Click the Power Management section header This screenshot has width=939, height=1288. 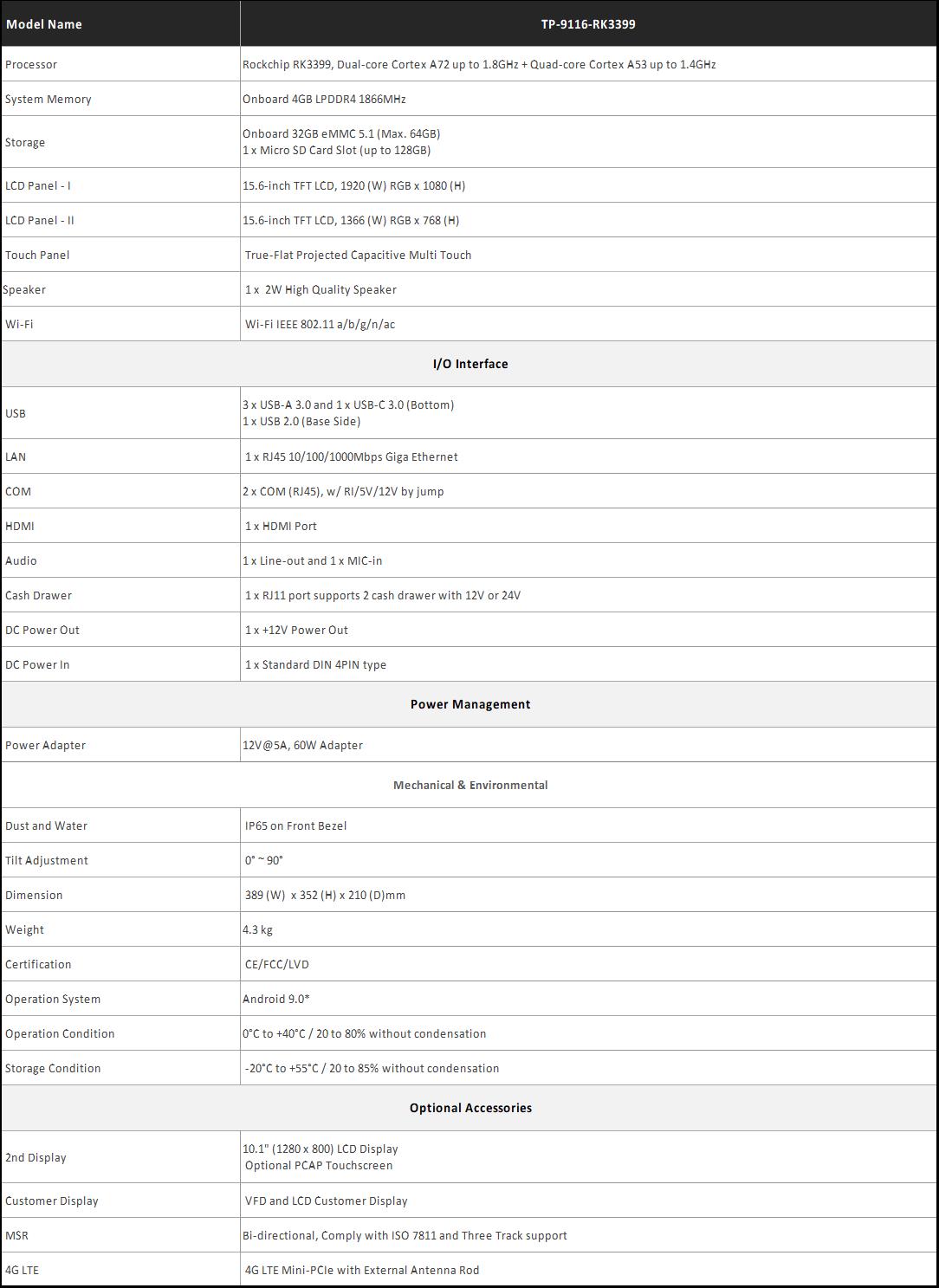point(470,704)
